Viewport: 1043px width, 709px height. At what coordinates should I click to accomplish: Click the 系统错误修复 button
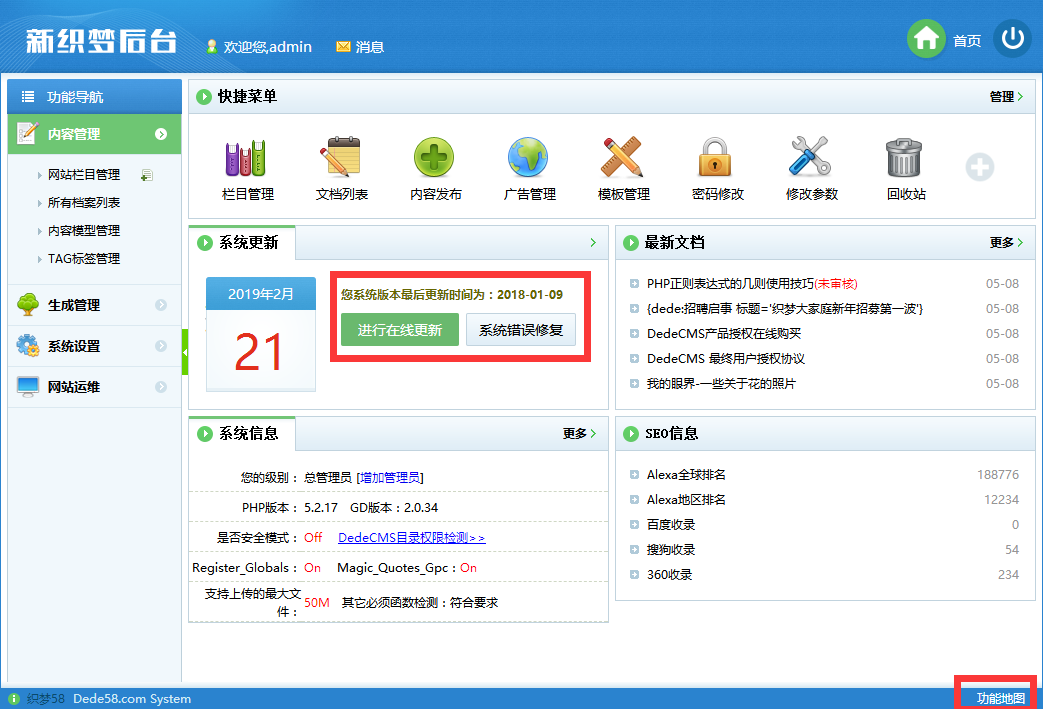(520, 330)
